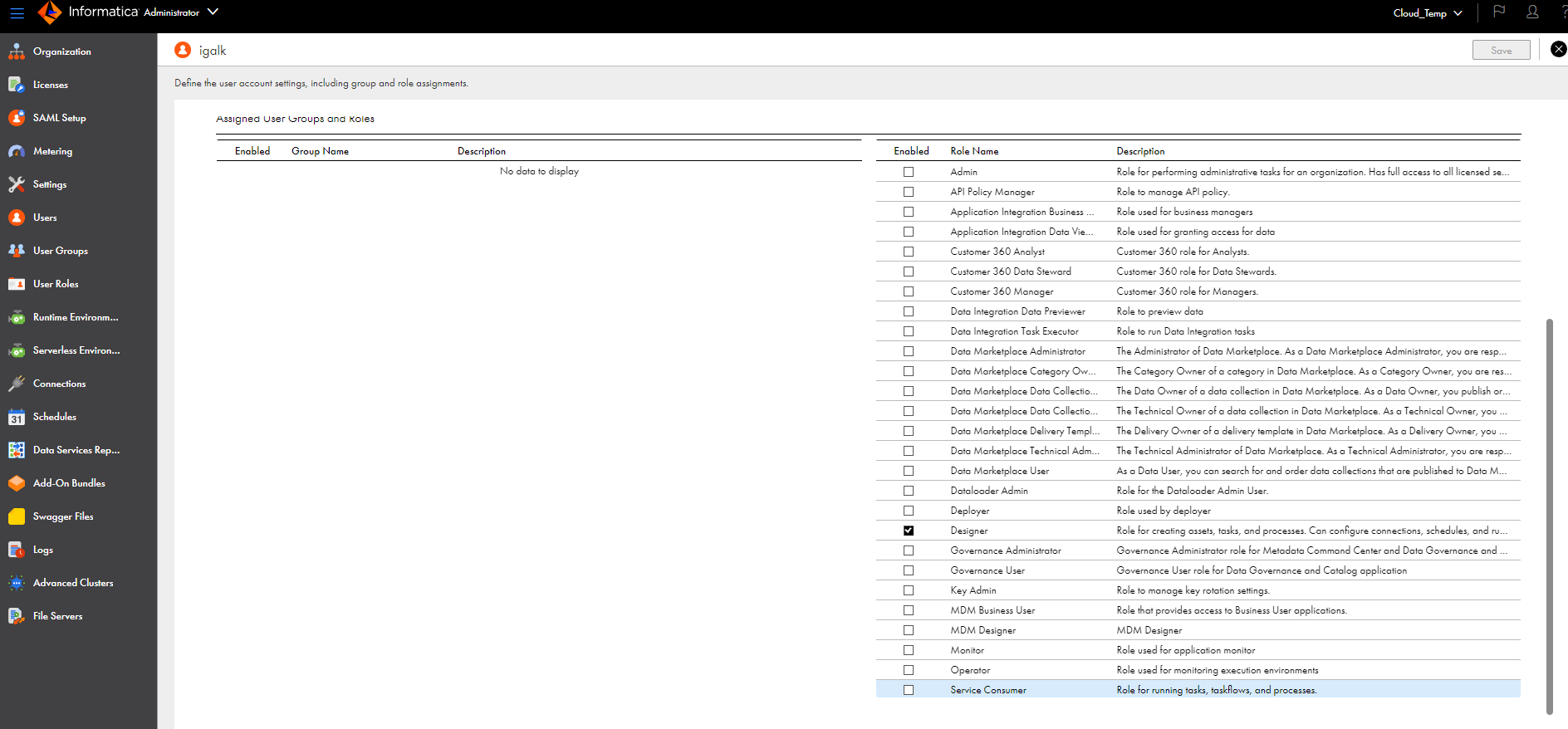Click the Add-On Bundles icon
The width and height of the screenshot is (1568, 729).
[17, 483]
